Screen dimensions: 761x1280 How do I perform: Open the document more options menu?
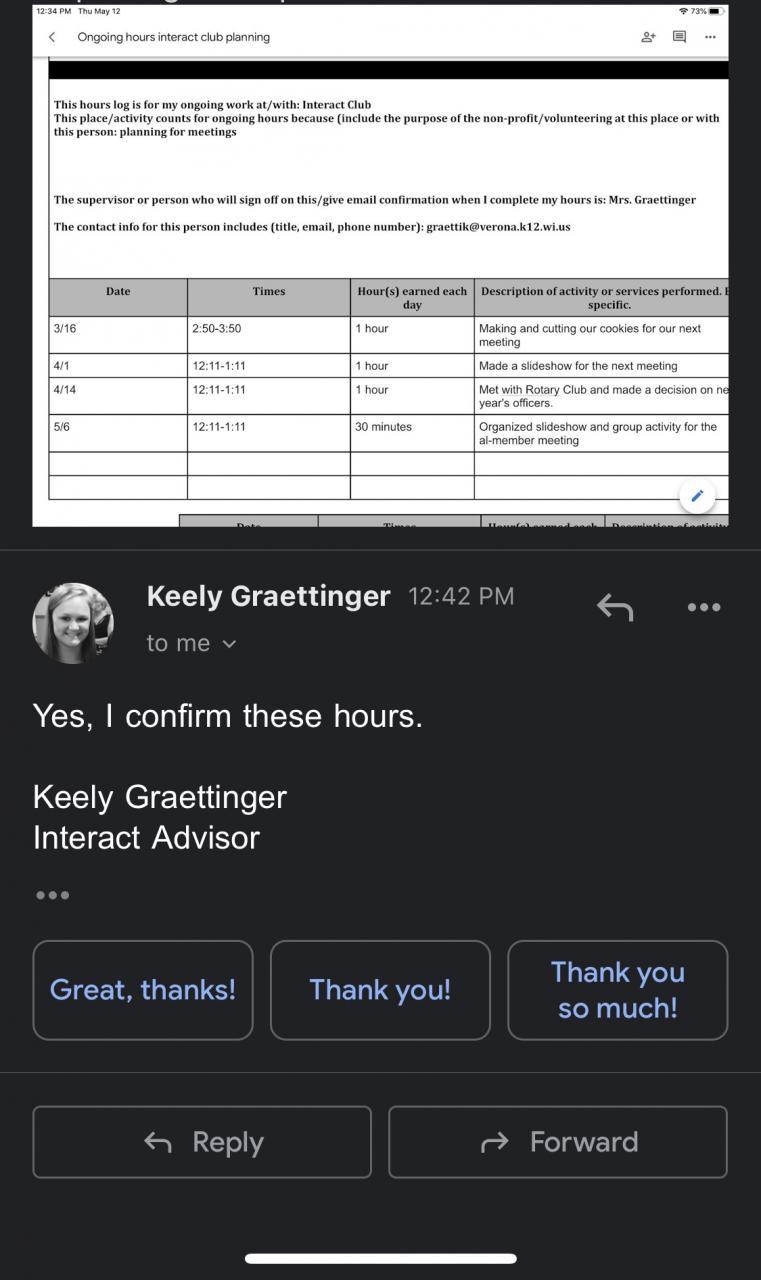pos(710,37)
